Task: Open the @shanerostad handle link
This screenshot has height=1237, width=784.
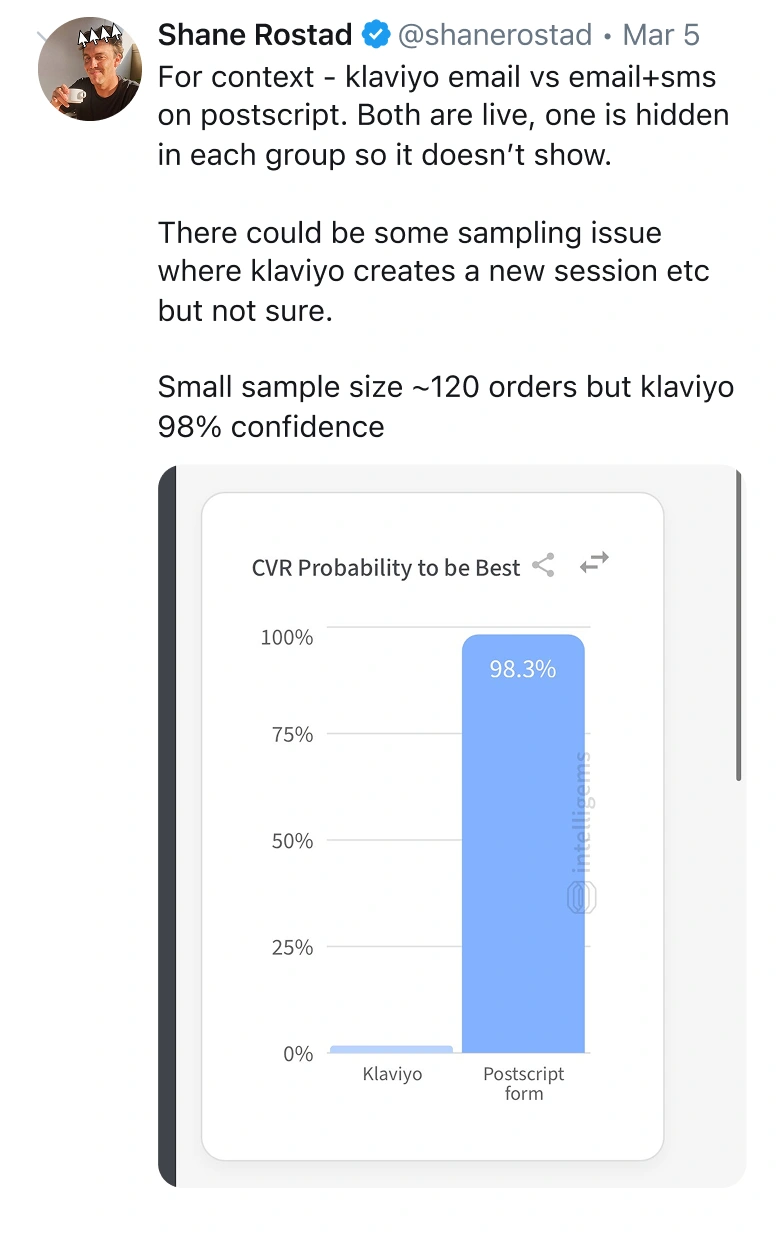Action: click(495, 36)
